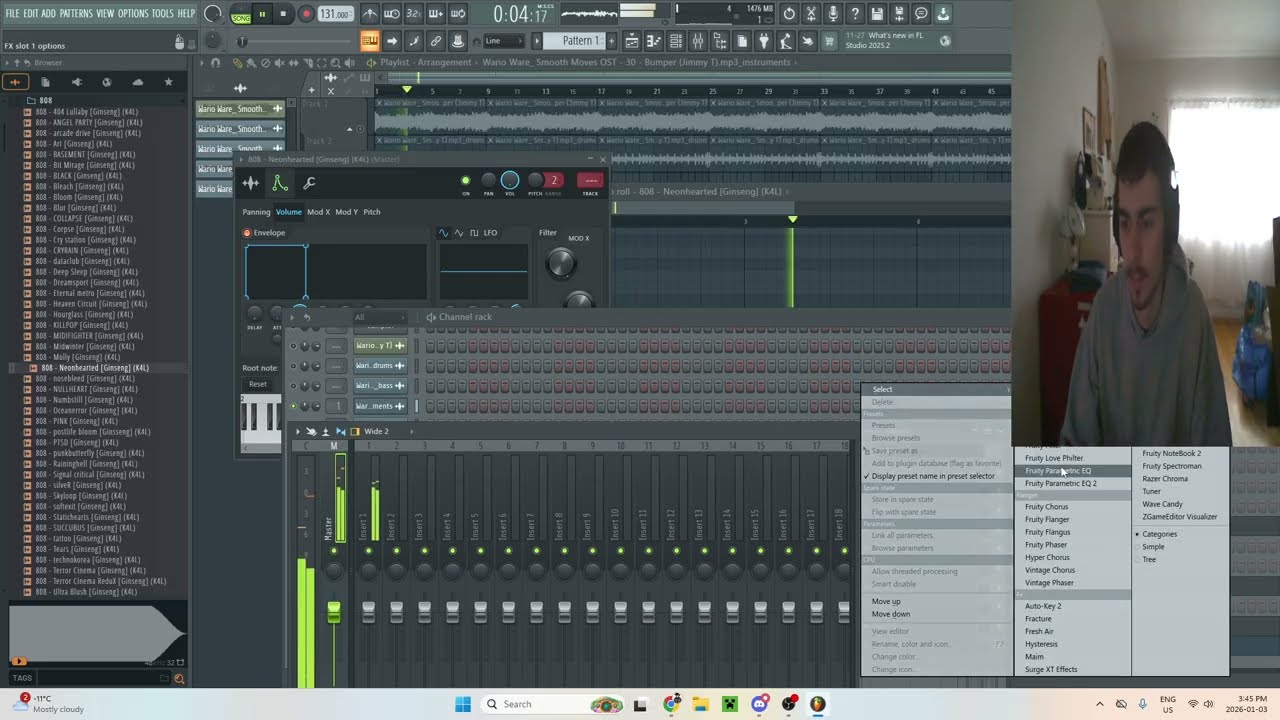Open the TOOLS menu
This screenshot has height=720, width=1280.
tap(162, 13)
